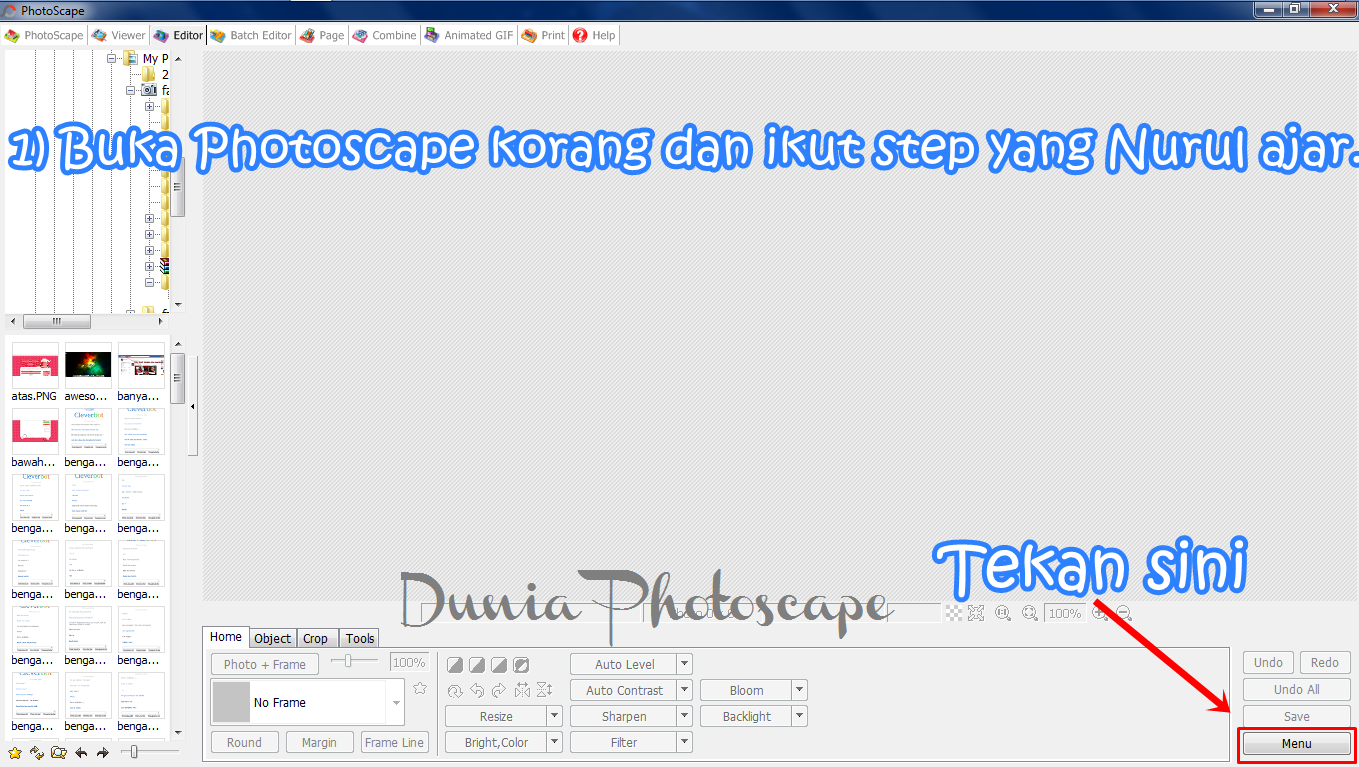The image size is (1359, 767).
Task: Open the No Frame selection combo box
Action: [308, 702]
